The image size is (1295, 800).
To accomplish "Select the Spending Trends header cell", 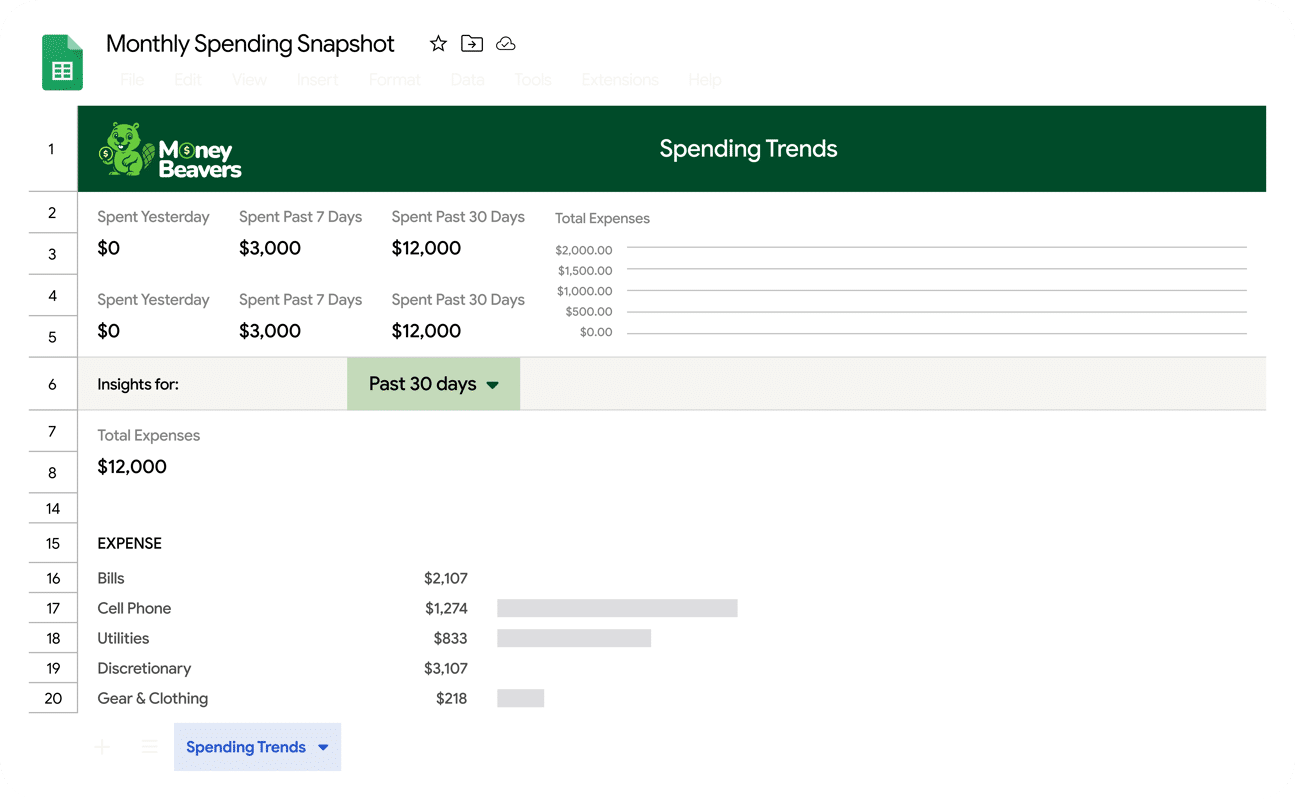I will [x=748, y=149].
